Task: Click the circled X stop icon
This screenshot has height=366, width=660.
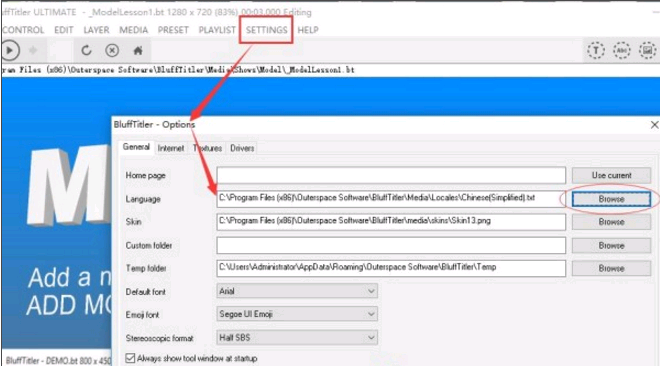Action: [x=112, y=50]
